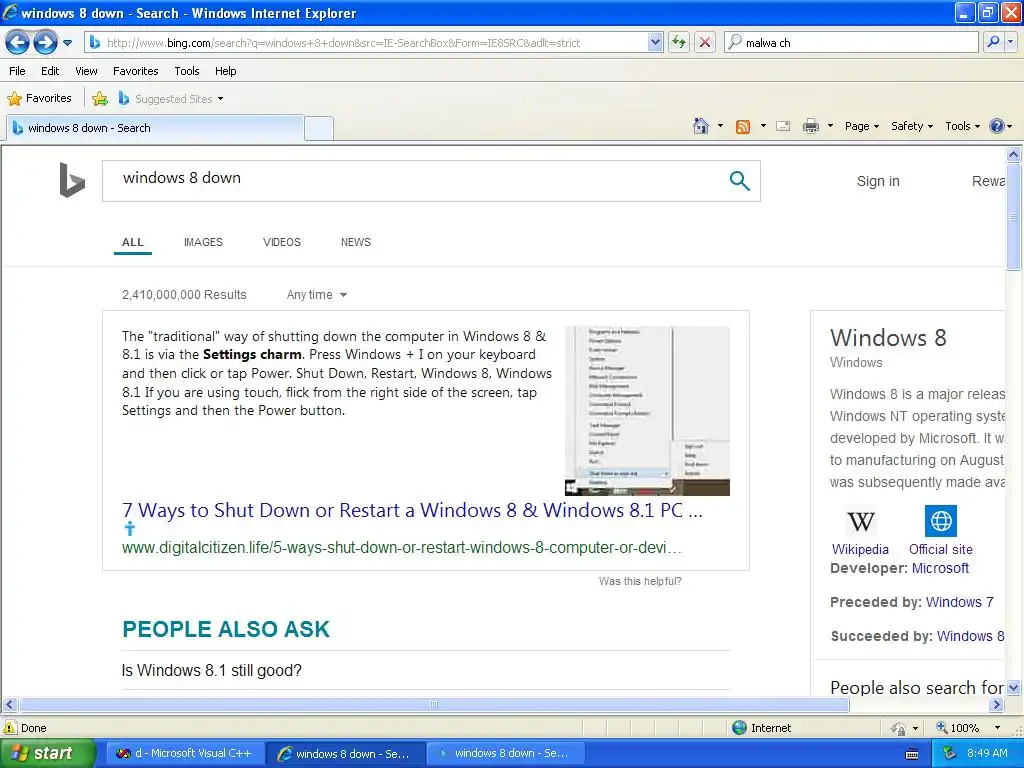Go forward with the Forward arrow button
The image size is (1024, 768).
pos(45,43)
